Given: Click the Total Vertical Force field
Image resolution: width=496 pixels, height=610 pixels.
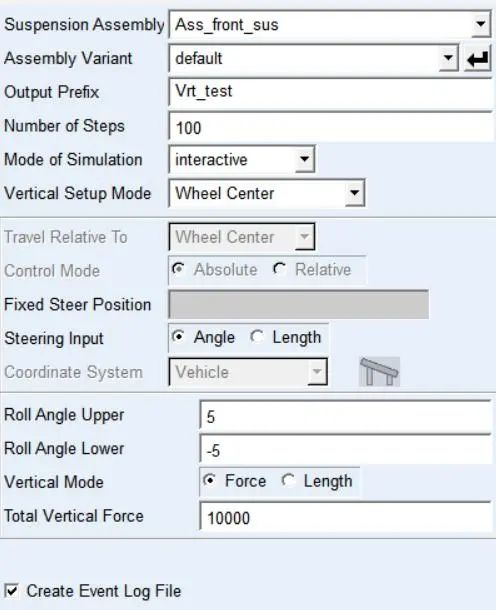Looking at the screenshot, I should pos(346,517).
